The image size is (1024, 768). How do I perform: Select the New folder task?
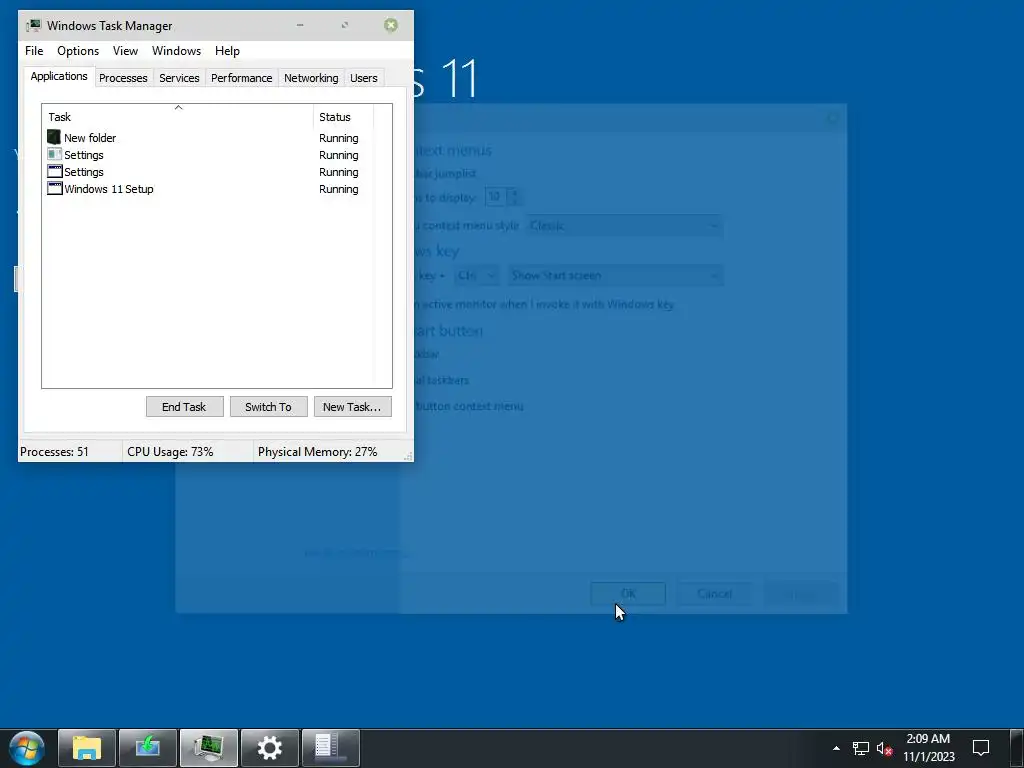[89, 138]
